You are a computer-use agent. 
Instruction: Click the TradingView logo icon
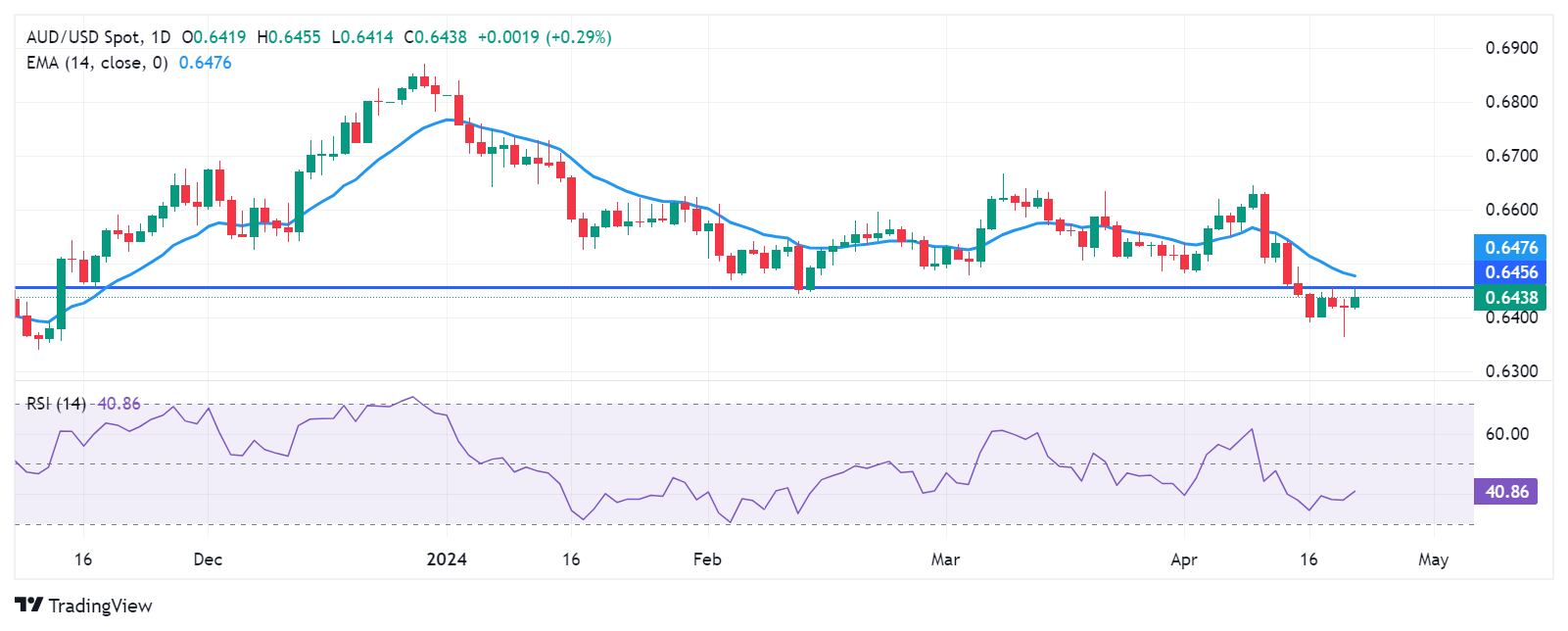pyautogui.click(x=28, y=606)
